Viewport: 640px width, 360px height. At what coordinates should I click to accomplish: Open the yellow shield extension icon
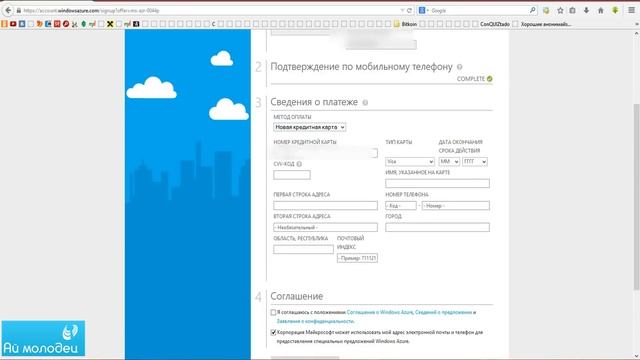(x=546, y=11)
